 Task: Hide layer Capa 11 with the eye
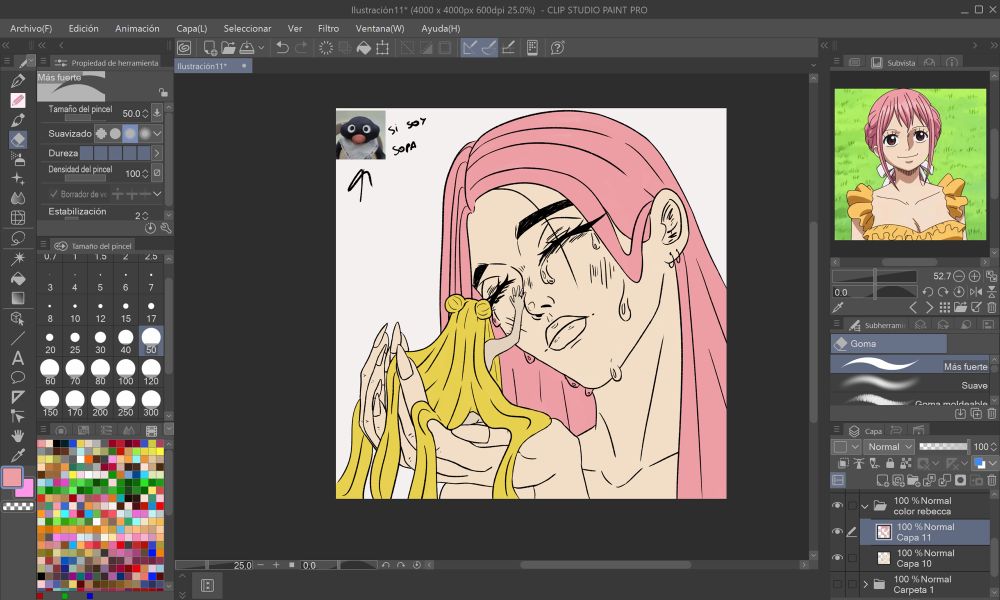(837, 532)
